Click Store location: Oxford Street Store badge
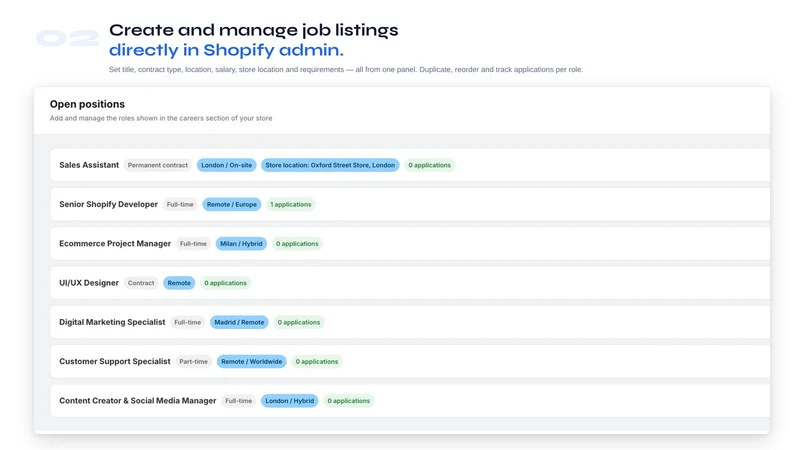Image resolution: width=800 pixels, height=450 pixels. click(330, 165)
